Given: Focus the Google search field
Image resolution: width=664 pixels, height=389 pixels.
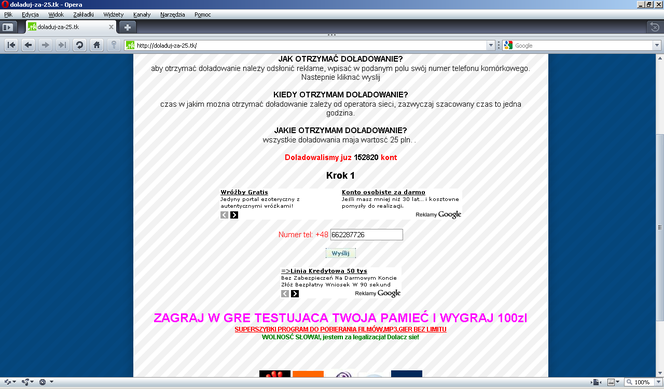Looking at the screenshot, I should (583, 45).
